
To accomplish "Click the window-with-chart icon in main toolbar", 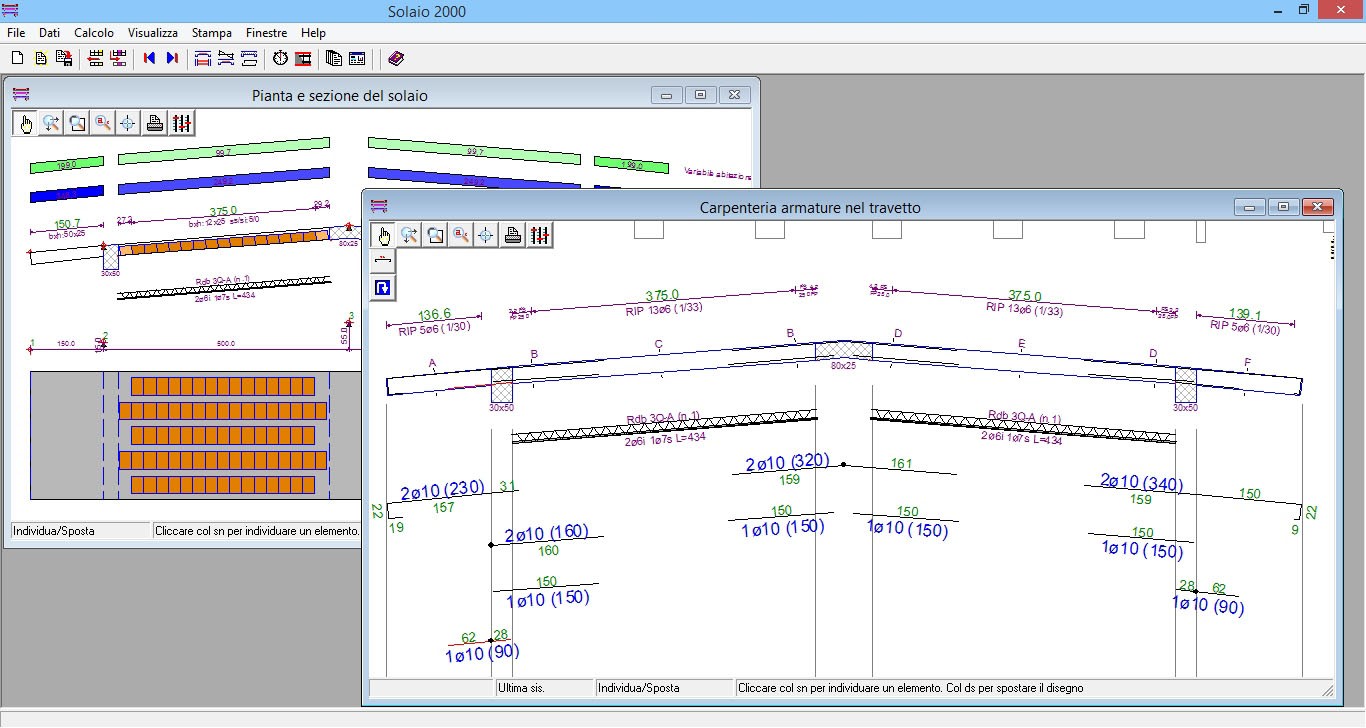I will 357,58.
